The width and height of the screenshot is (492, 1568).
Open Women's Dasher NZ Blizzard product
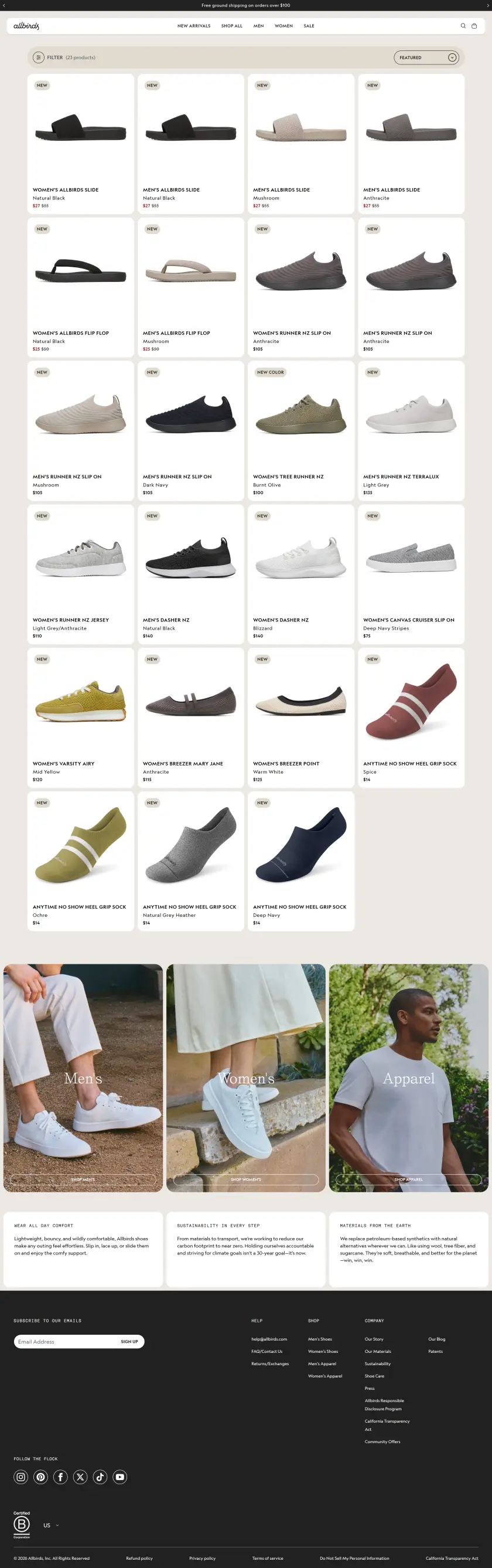coord(301,574)
